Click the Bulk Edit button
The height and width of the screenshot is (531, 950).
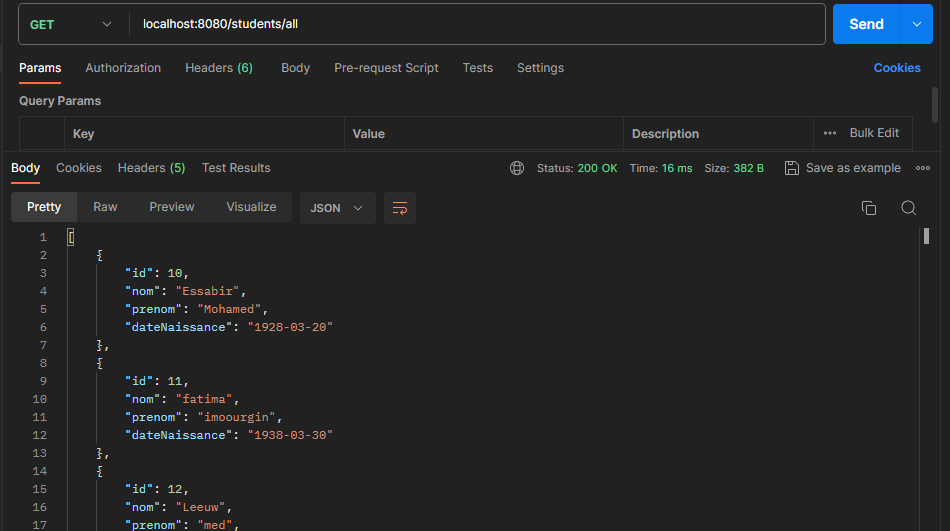874,133
